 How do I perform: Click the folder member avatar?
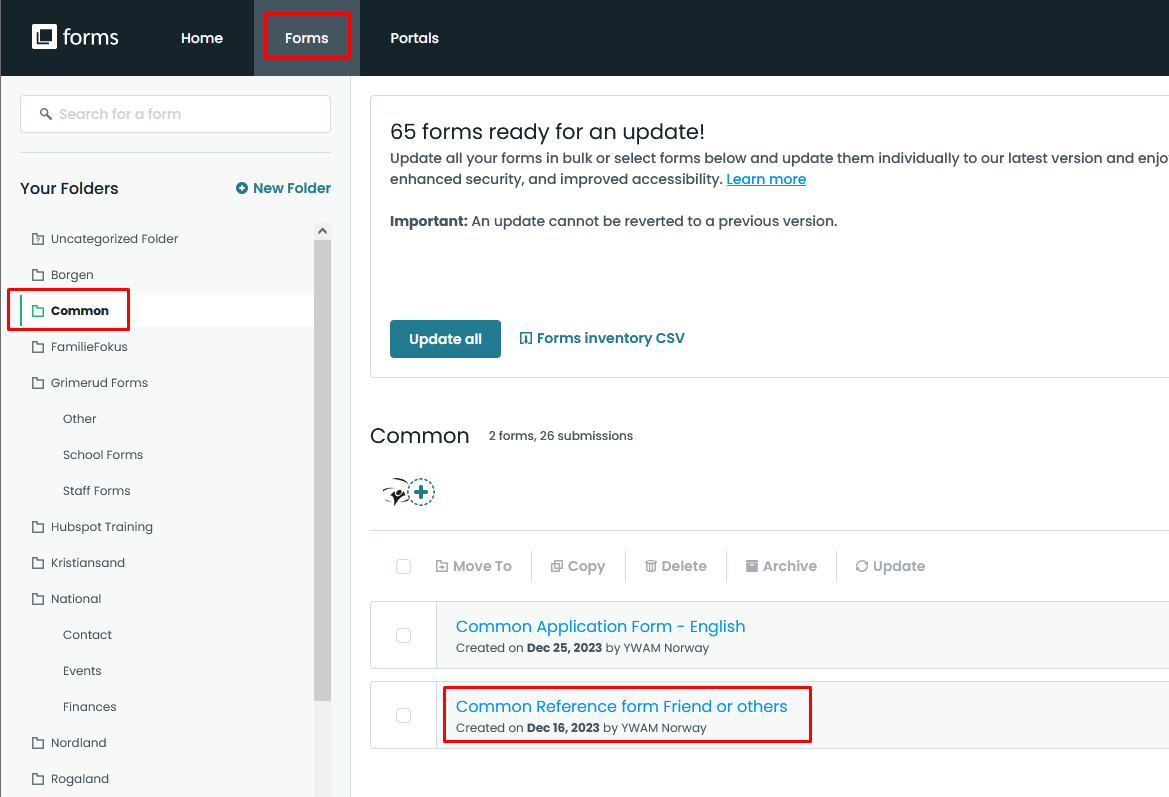click(x=395, y=493)
